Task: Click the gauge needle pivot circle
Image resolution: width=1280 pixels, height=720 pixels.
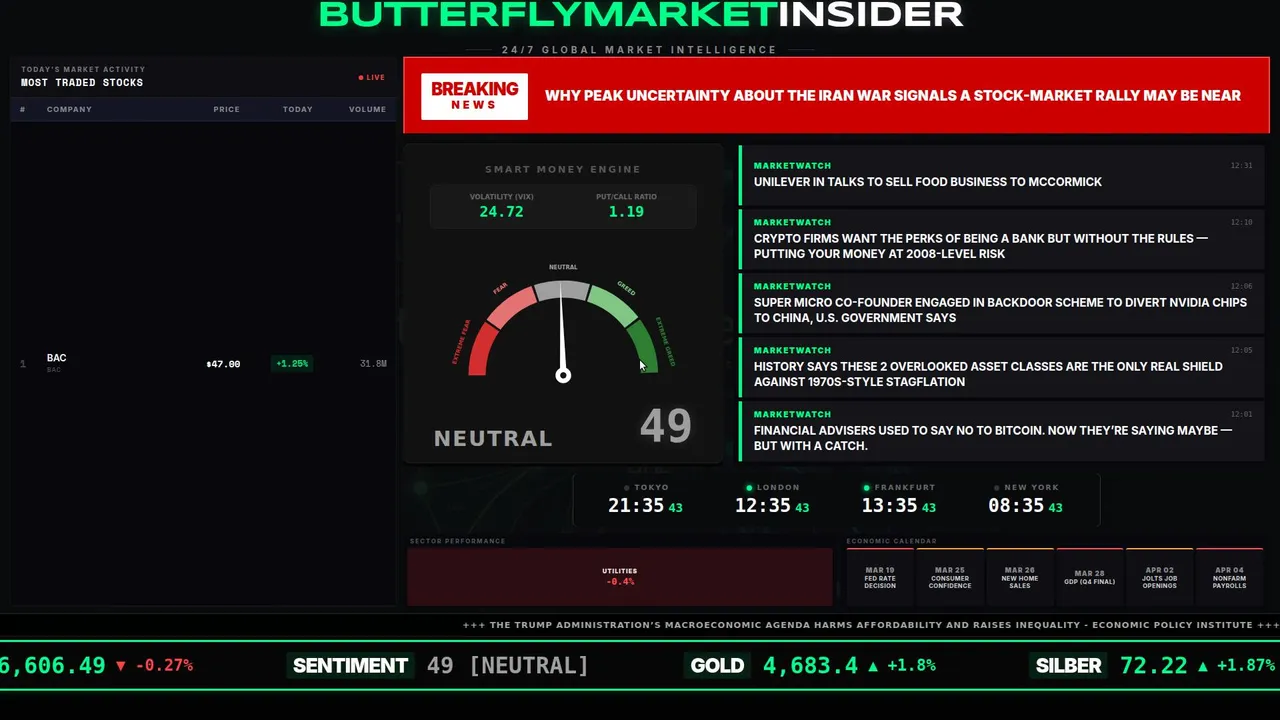Action: 563,375
